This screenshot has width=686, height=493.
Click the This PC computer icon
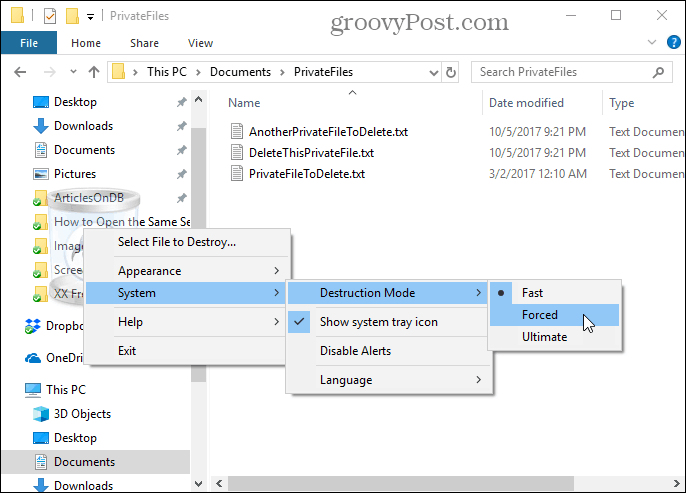(33, 390)
